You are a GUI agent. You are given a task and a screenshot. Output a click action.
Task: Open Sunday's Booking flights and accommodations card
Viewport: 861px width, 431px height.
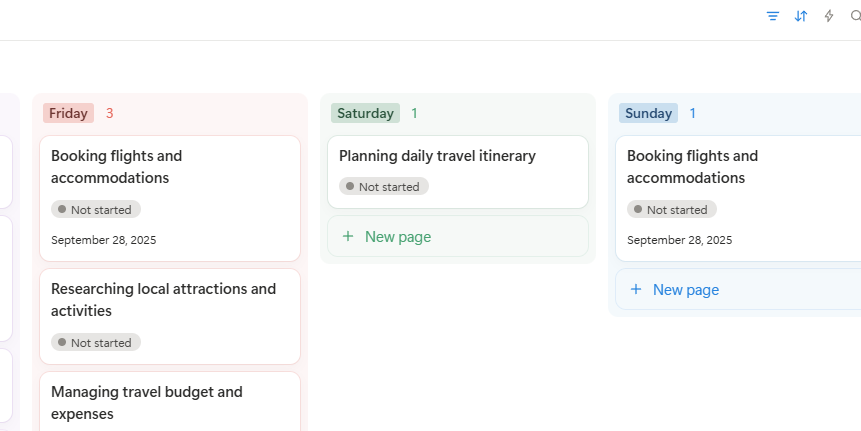click(x=740, y=167)
